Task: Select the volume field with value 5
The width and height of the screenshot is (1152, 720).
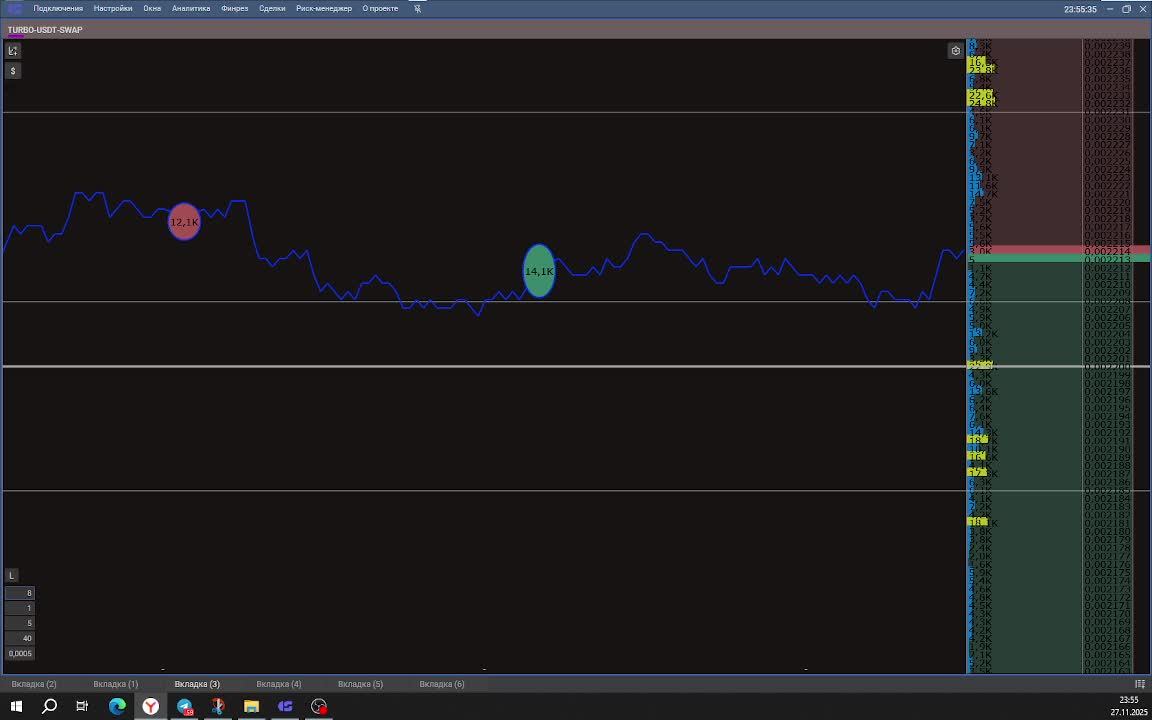Action: click(20, 623)
